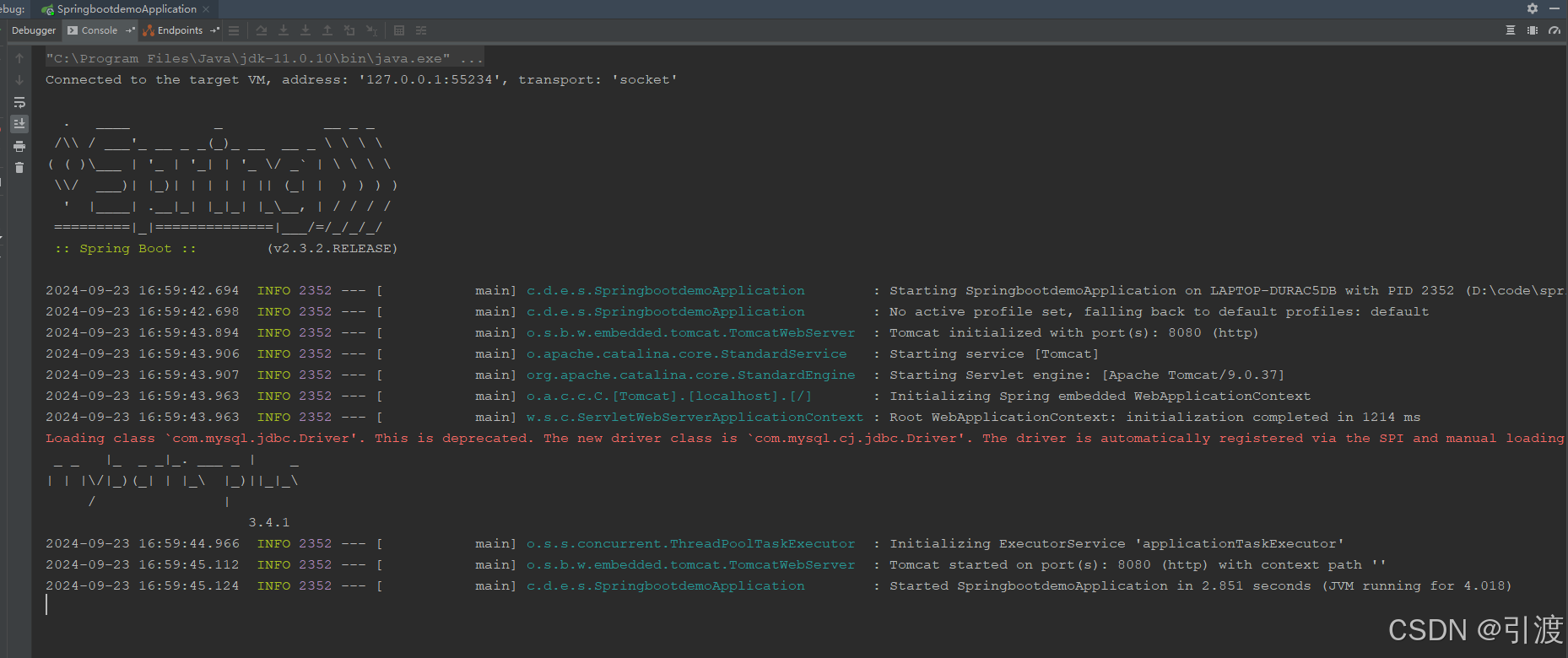Image resolution: width=1568 pixels, height=658 pixels.
Task: Open the Layout Settings icon
Action: click(1533, 30)
